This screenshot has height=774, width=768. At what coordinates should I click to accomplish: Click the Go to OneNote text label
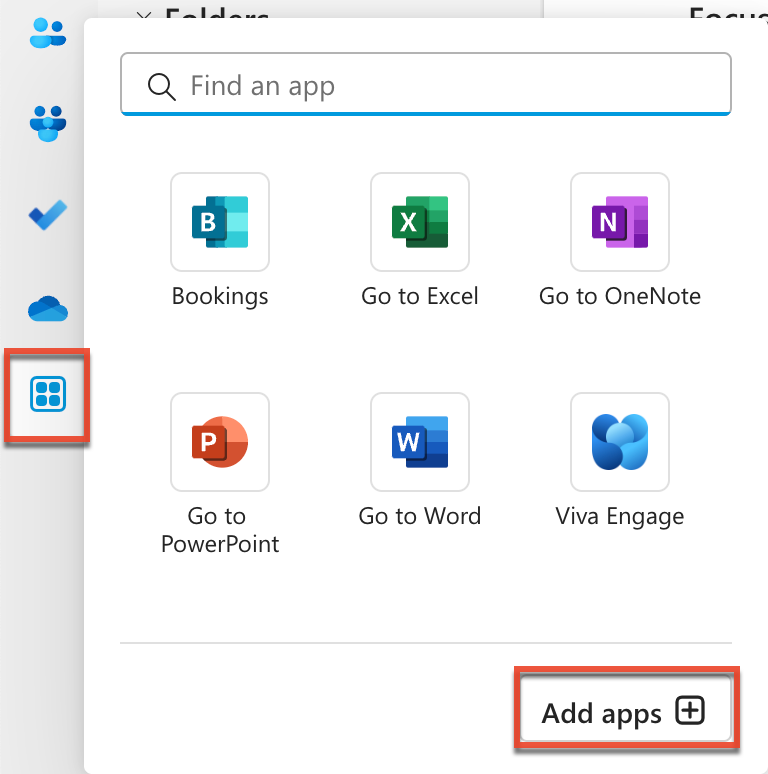pos(620,296)
